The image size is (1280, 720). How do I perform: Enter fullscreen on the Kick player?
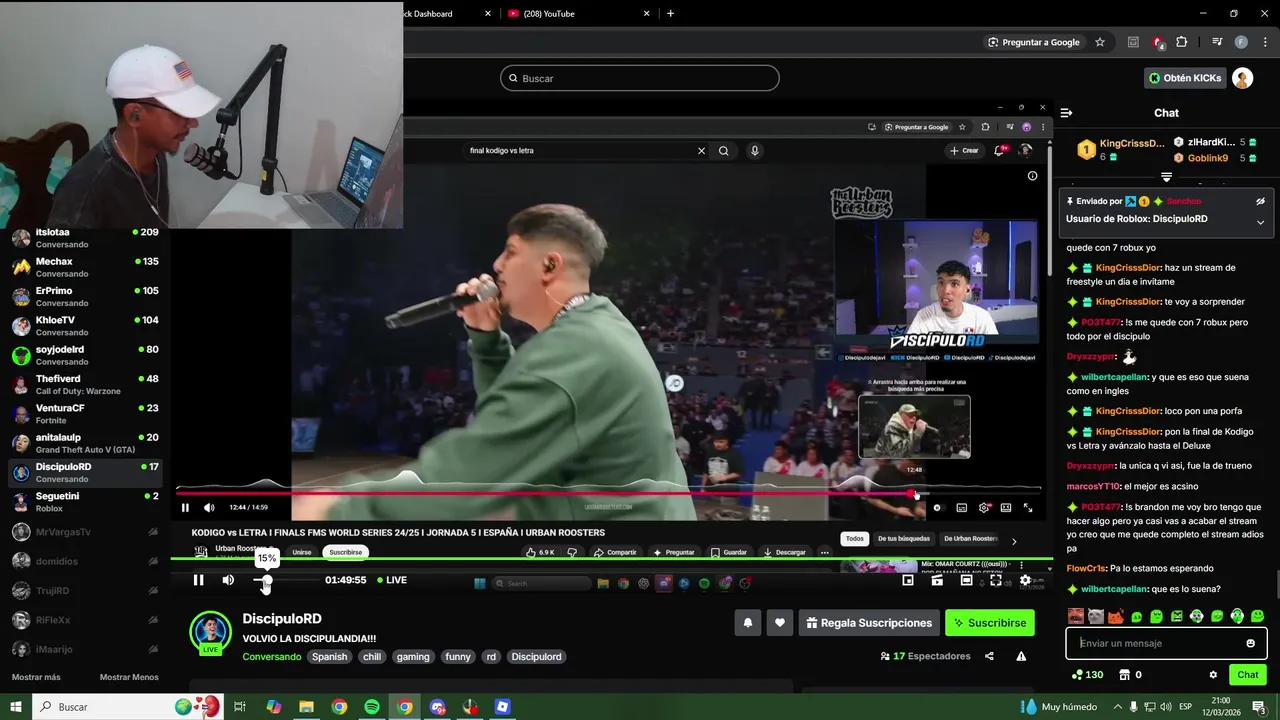[996, 580]
